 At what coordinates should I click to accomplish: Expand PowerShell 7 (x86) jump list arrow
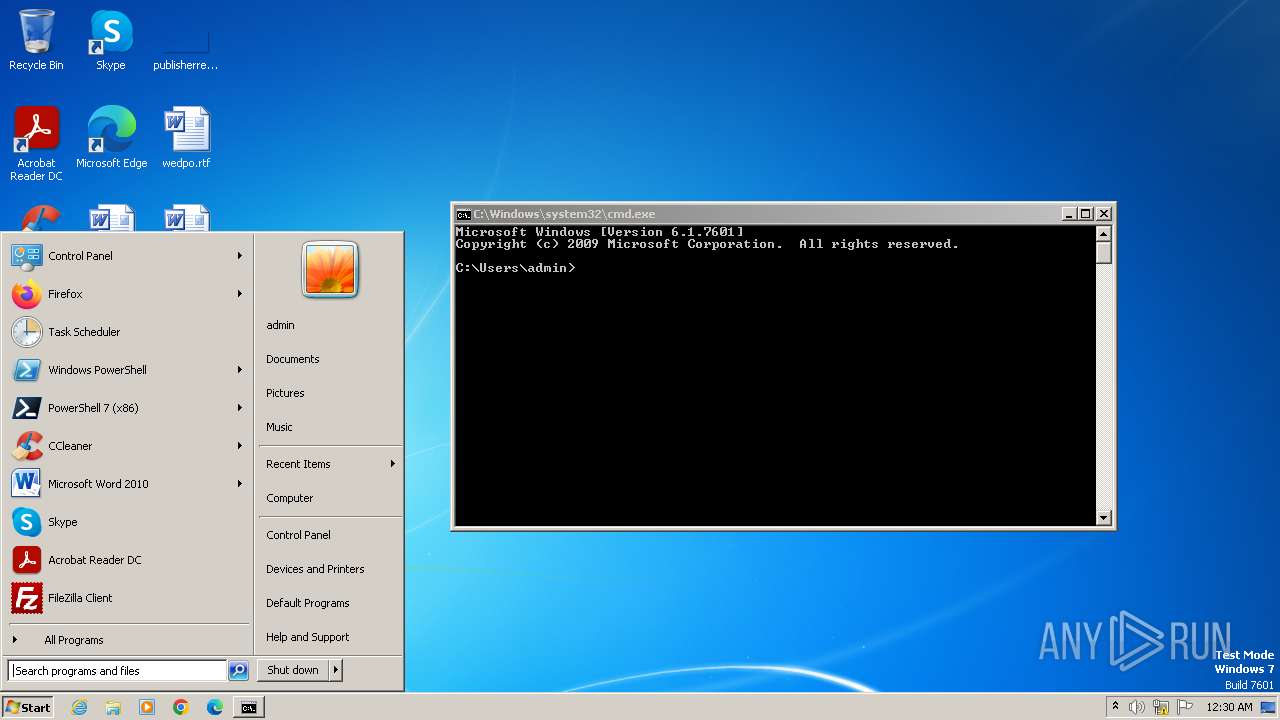(240, 408)
